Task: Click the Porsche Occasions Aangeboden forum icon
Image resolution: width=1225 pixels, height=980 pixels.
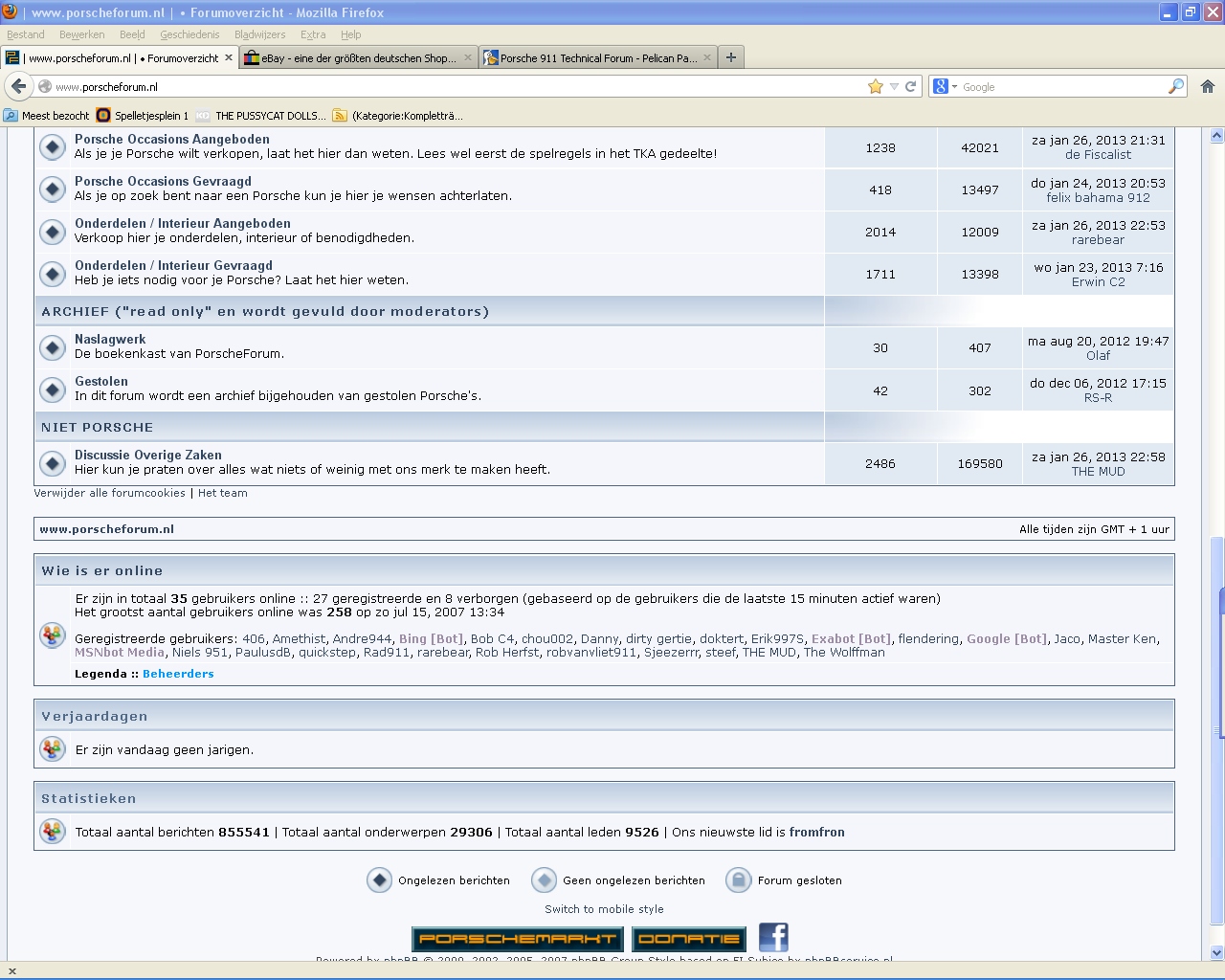Action: 53,147
